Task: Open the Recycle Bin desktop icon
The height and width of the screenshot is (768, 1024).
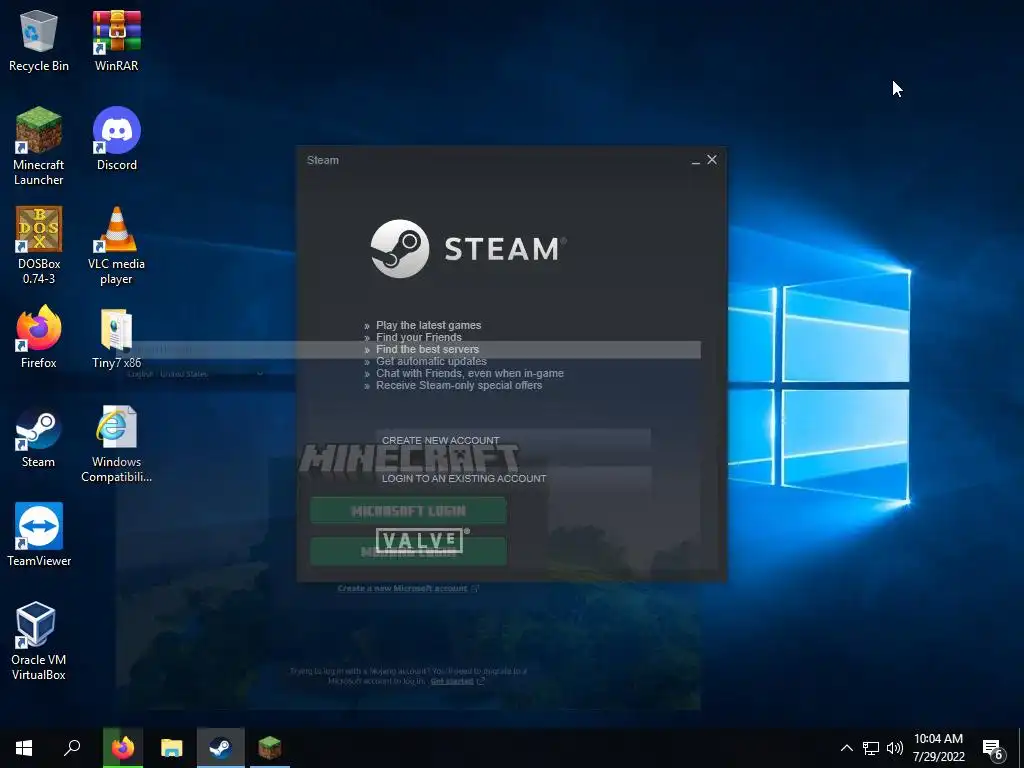Action: 39,41
